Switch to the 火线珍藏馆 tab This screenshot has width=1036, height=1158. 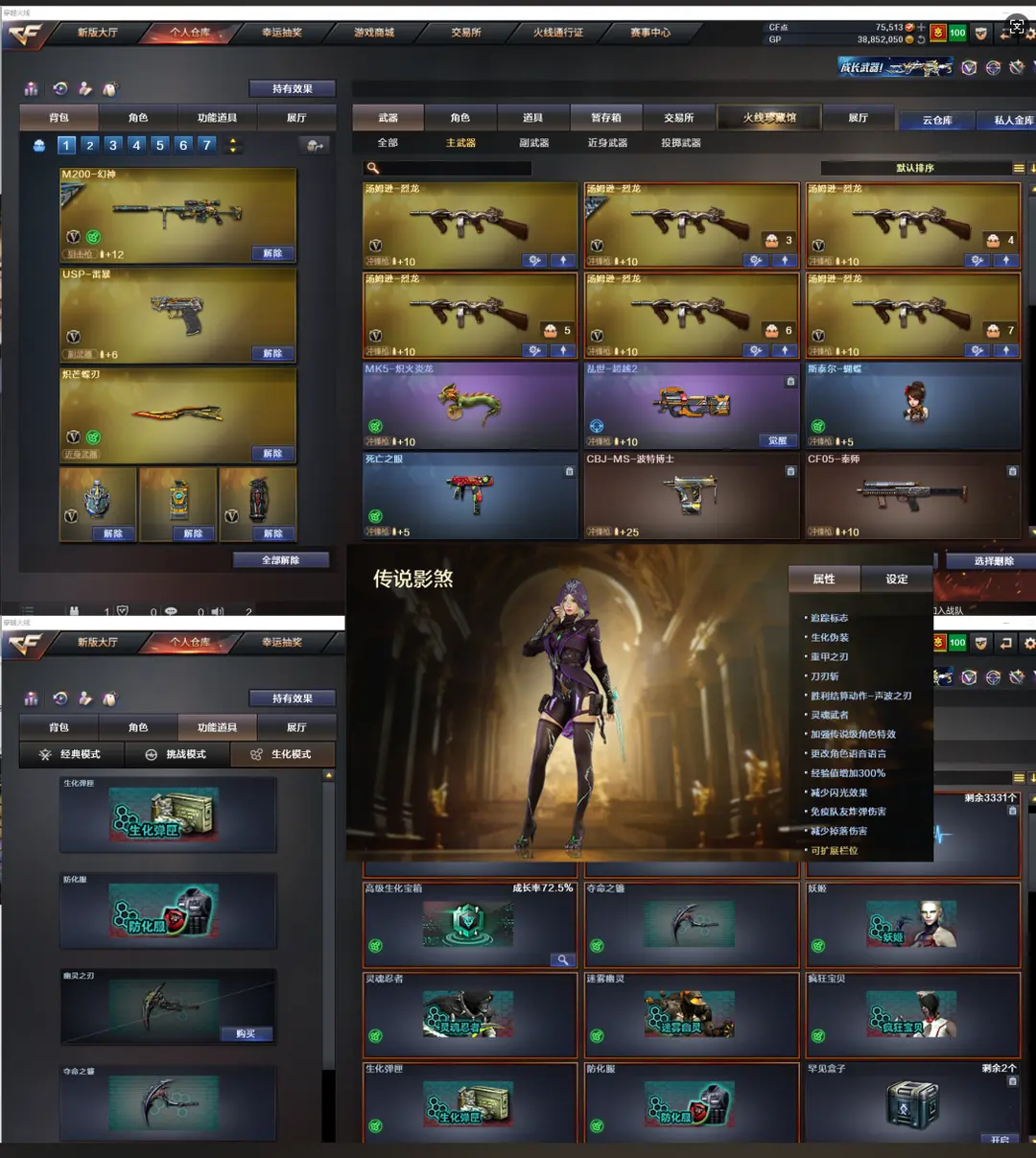770,117
